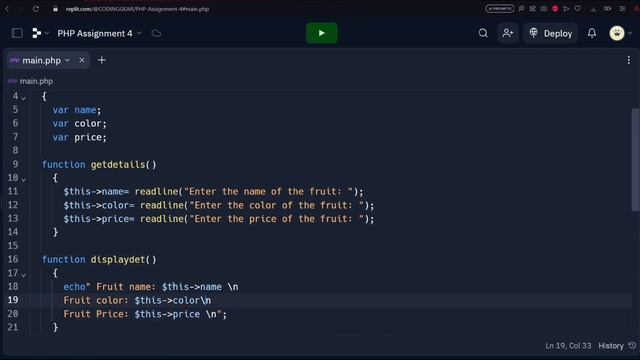
Task: Click the Deploy button
Action: click(x=551, y=33)
